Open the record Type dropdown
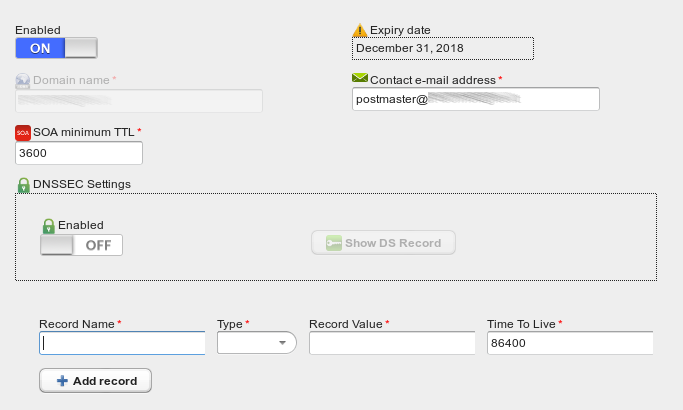 [x=257, y=342]
